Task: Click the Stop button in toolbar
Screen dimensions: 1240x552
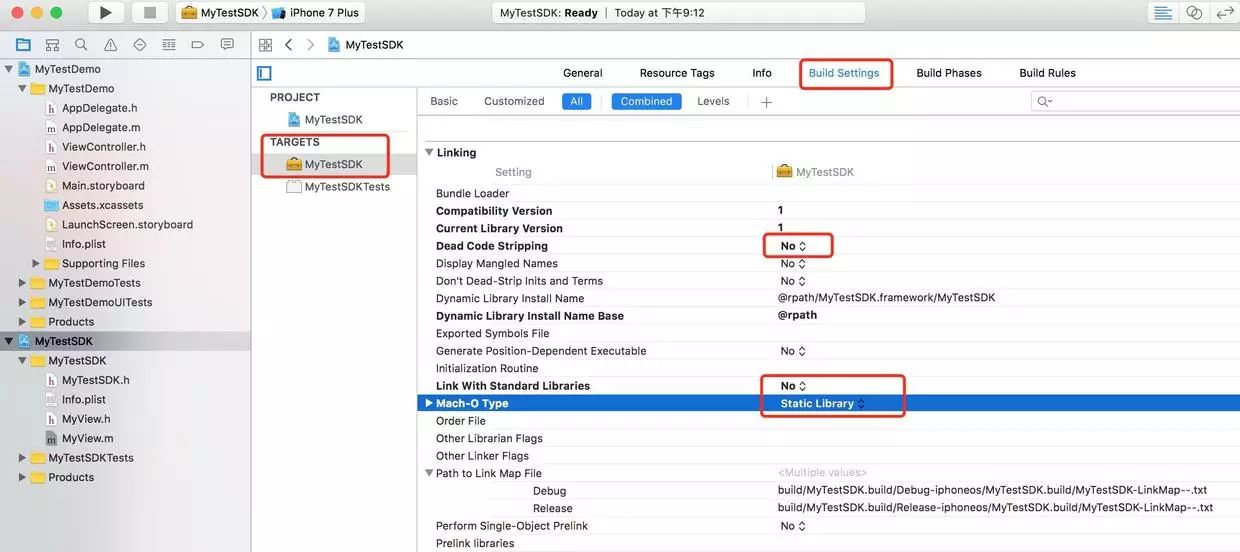Action: (149, 13)
